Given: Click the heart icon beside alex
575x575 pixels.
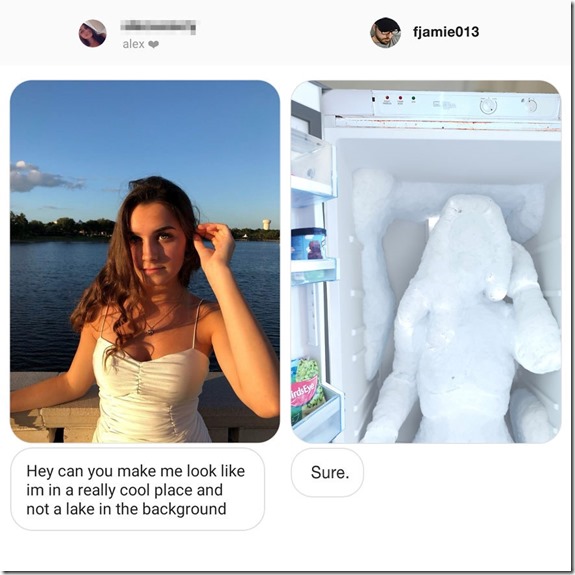Looking at the screenshot, I should [x=153, y=44].
